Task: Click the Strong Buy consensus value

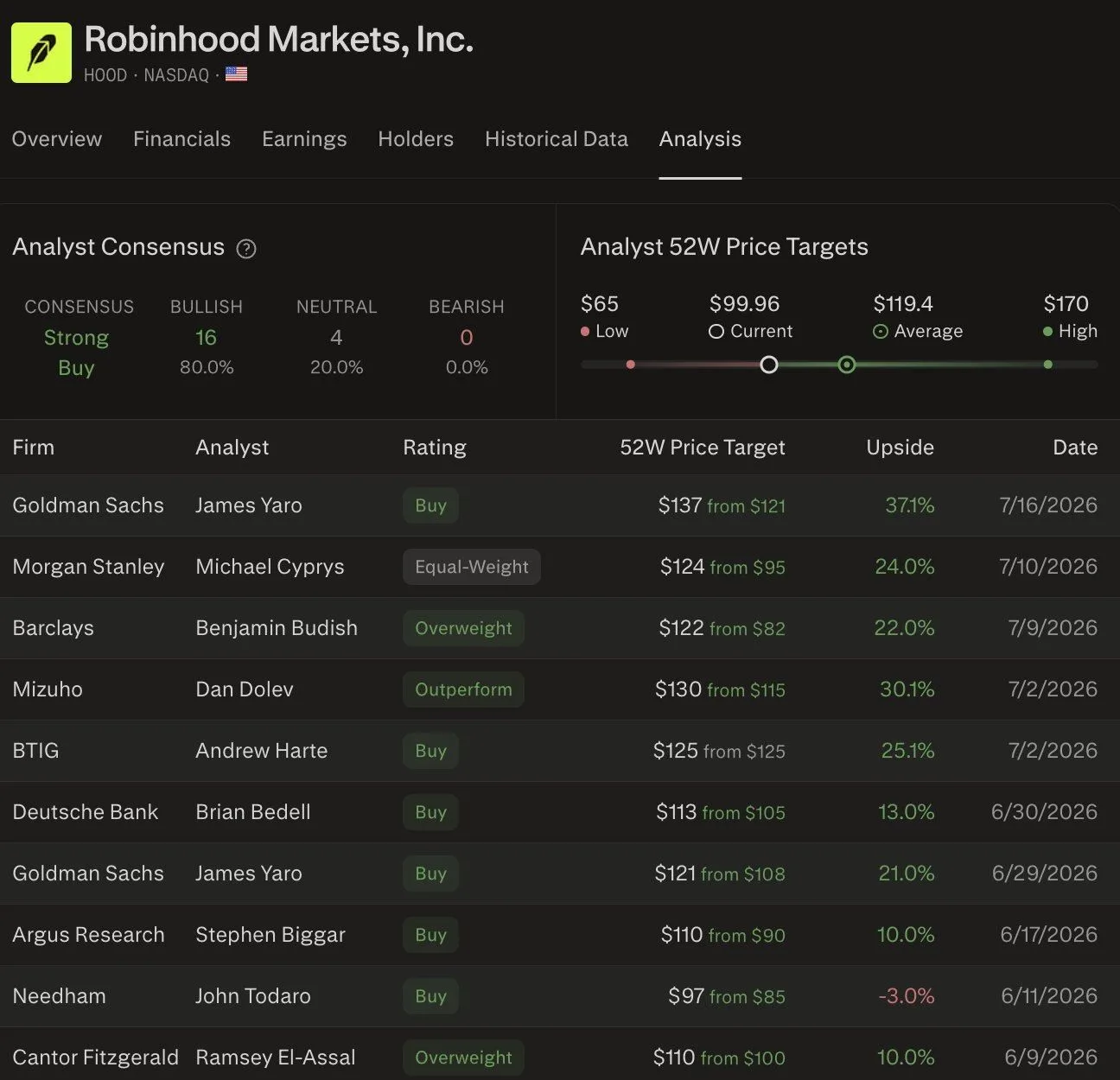Action: (76, 353)
